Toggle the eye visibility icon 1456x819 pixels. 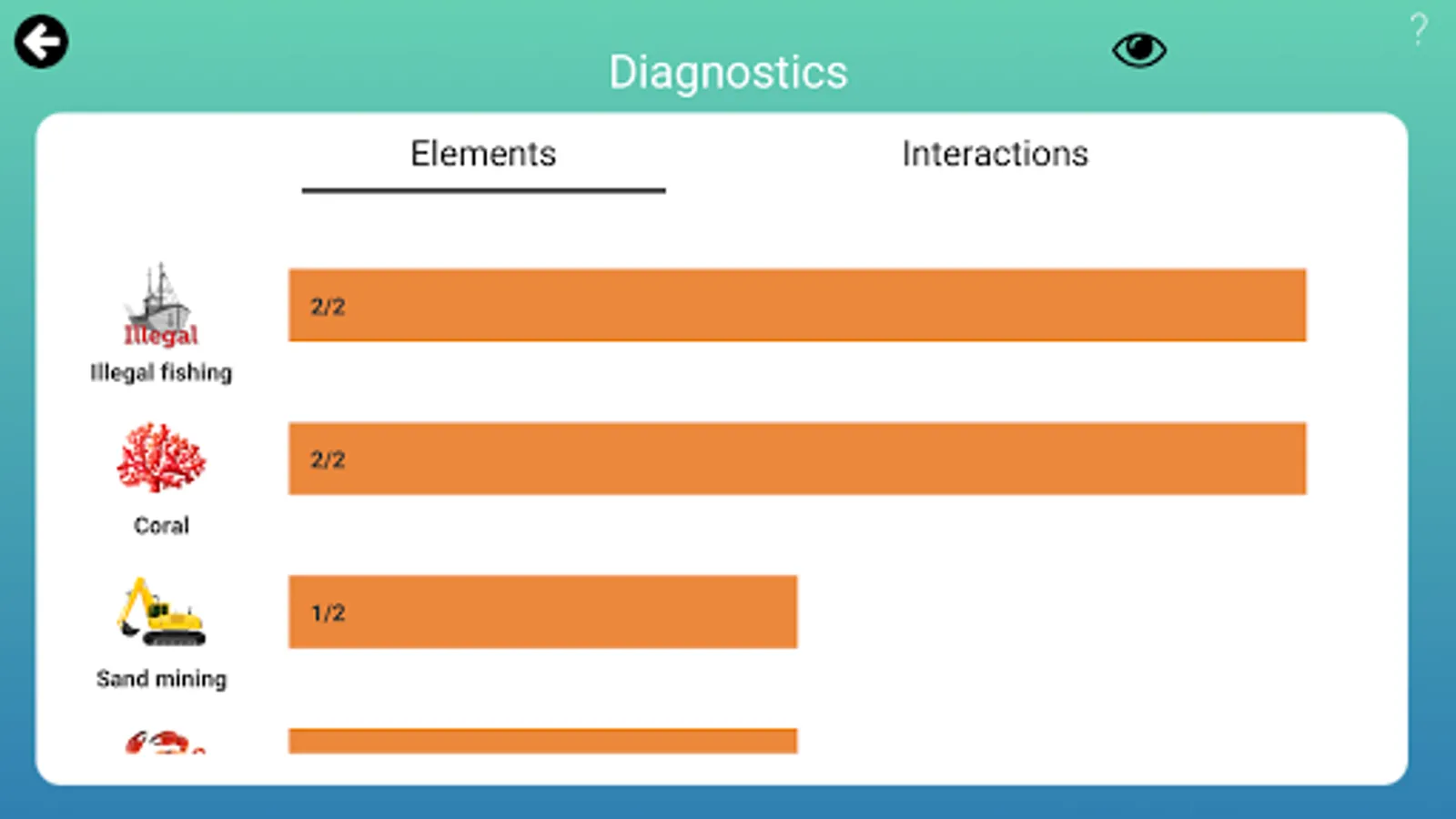pyautogui.click(x=1138, y=49)
